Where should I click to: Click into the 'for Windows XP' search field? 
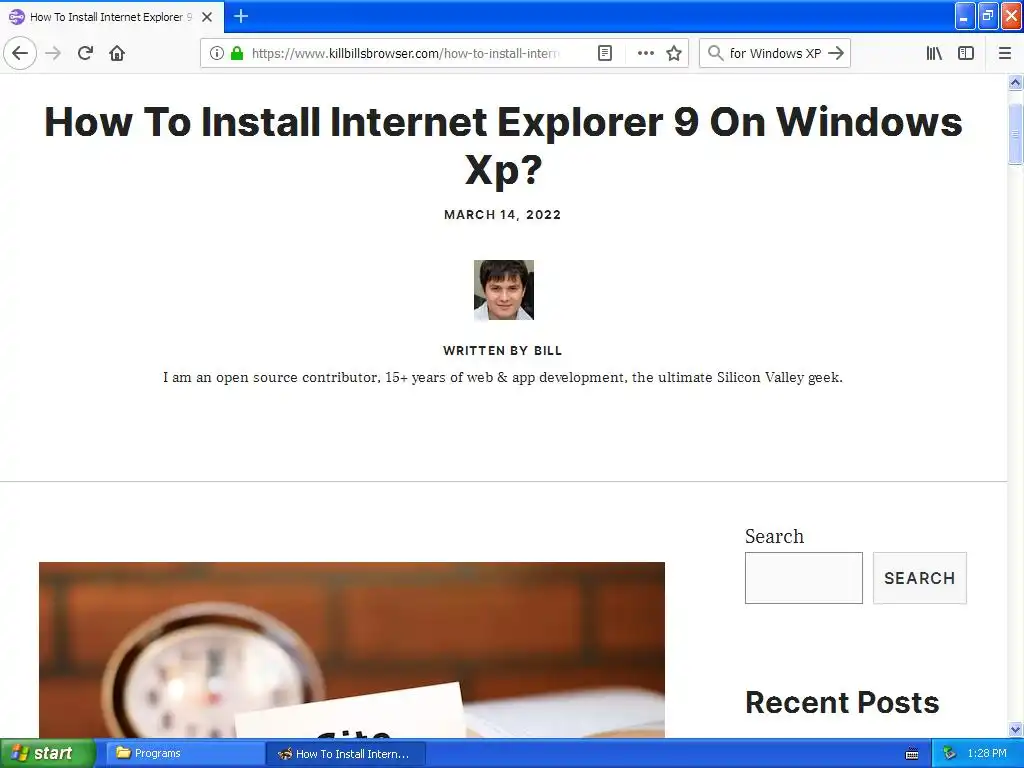tap(775, 53)
